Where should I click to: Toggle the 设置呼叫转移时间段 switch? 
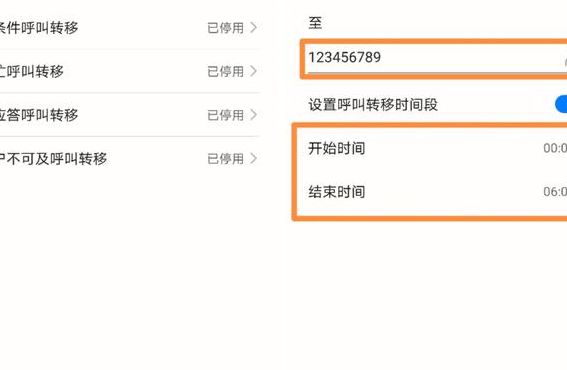pos(561,105)
